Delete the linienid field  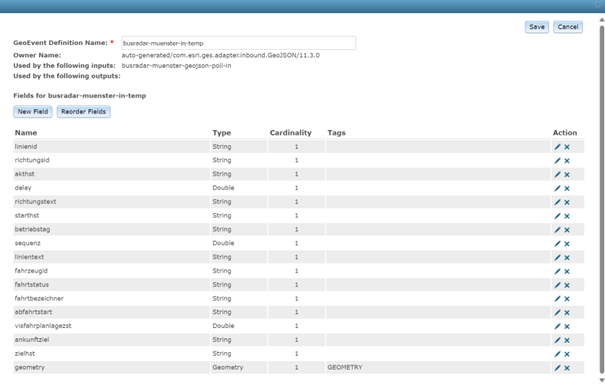tap(567, 147)
